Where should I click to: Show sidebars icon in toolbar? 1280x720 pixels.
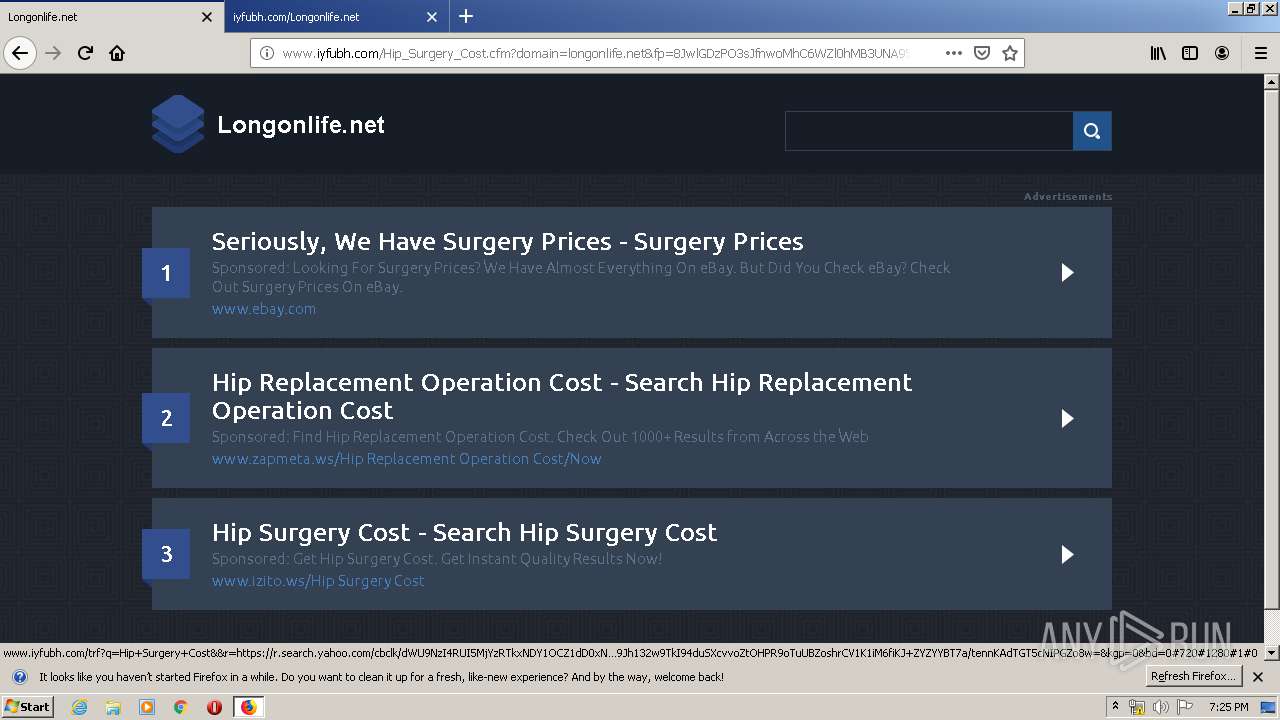(x=1190, y=53)
